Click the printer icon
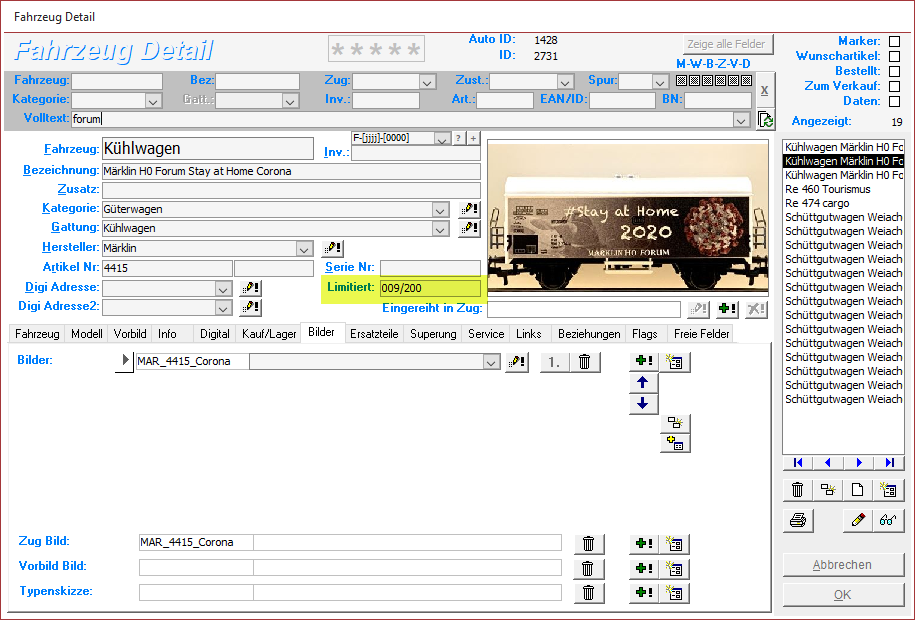The height and width of the screenshot is (620, 915). (x=798, y=520)
